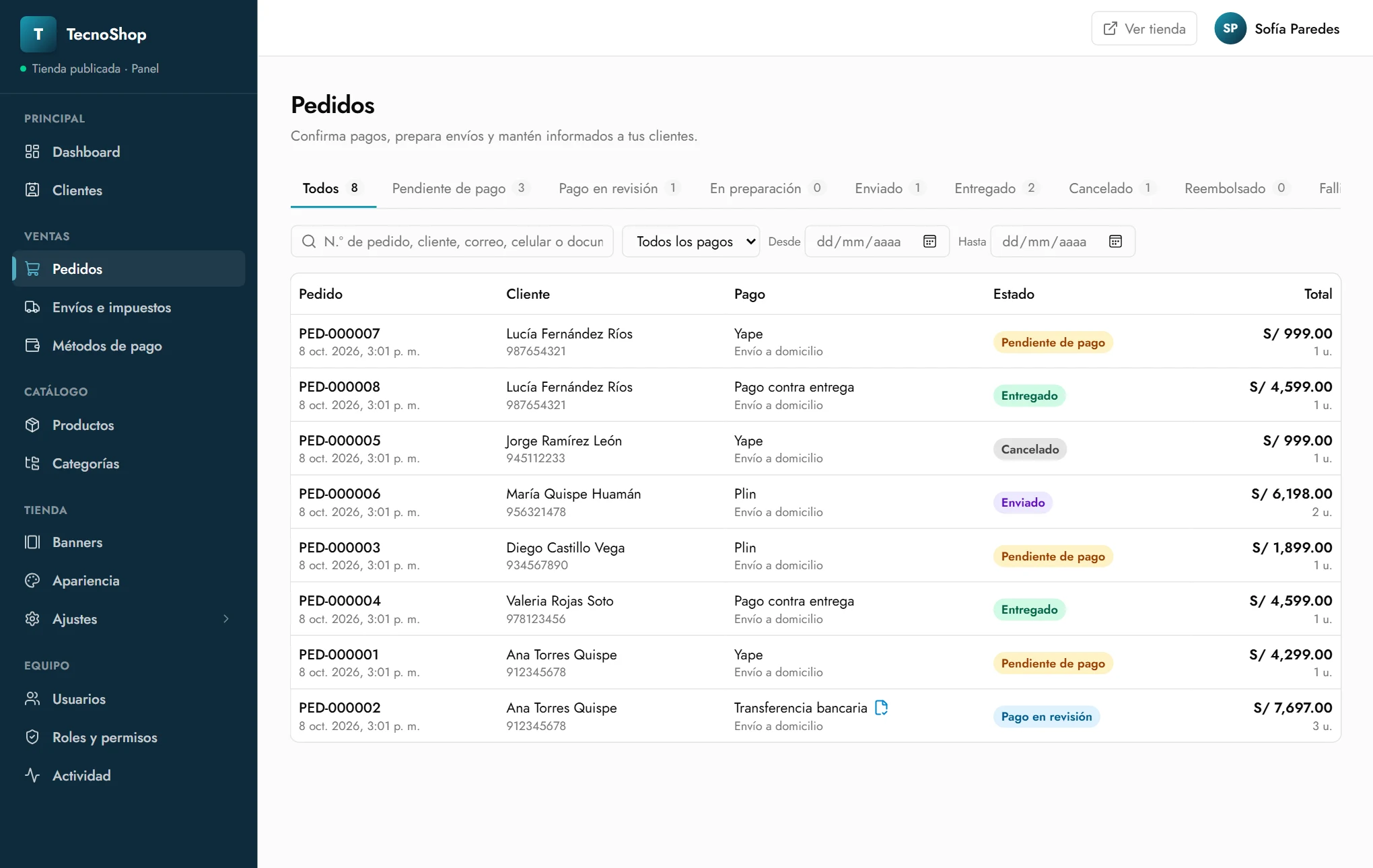
Task: Select the Entregado tab
Action: [997, 188]
